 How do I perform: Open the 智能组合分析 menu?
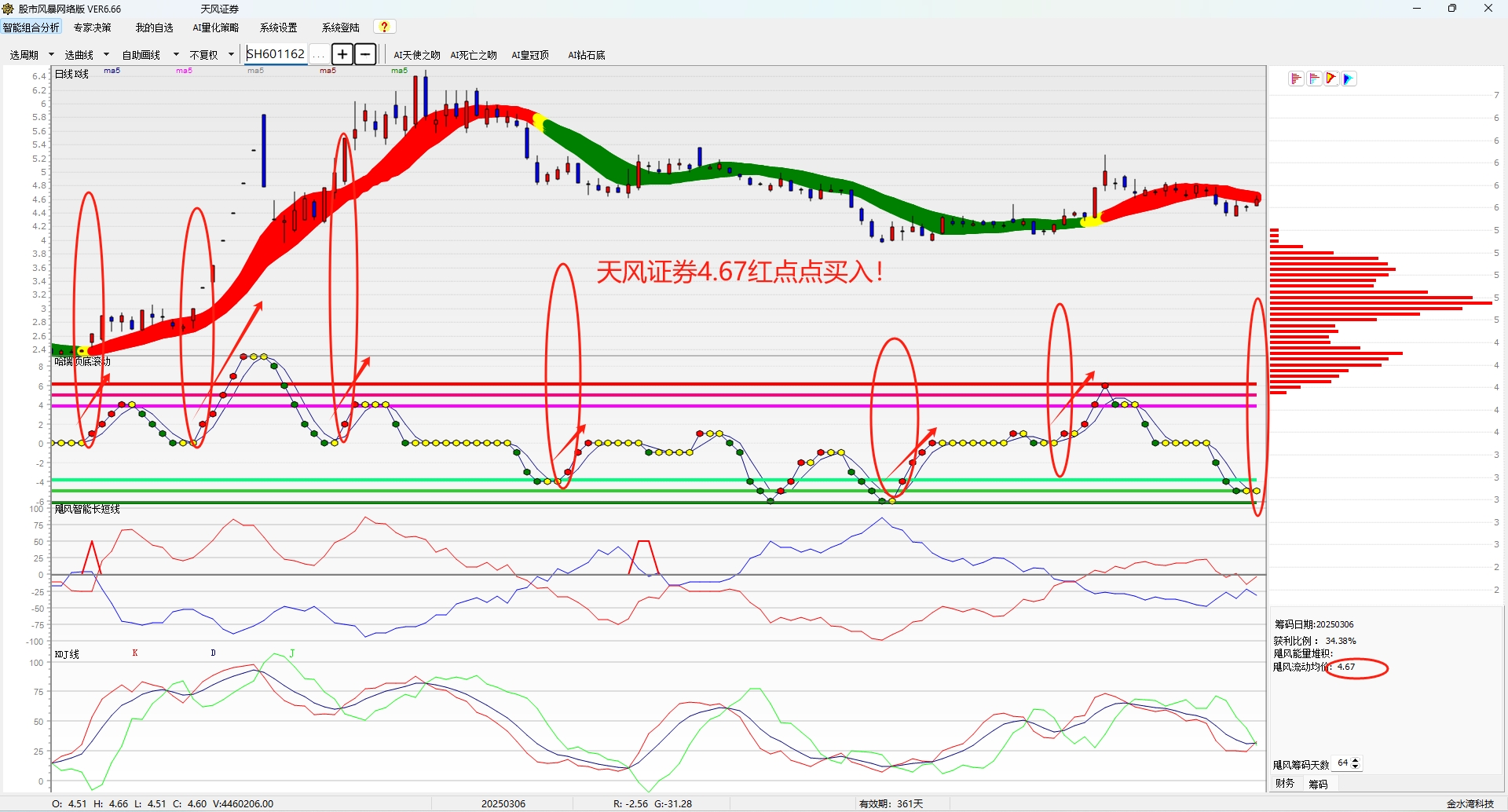[31, 27]
